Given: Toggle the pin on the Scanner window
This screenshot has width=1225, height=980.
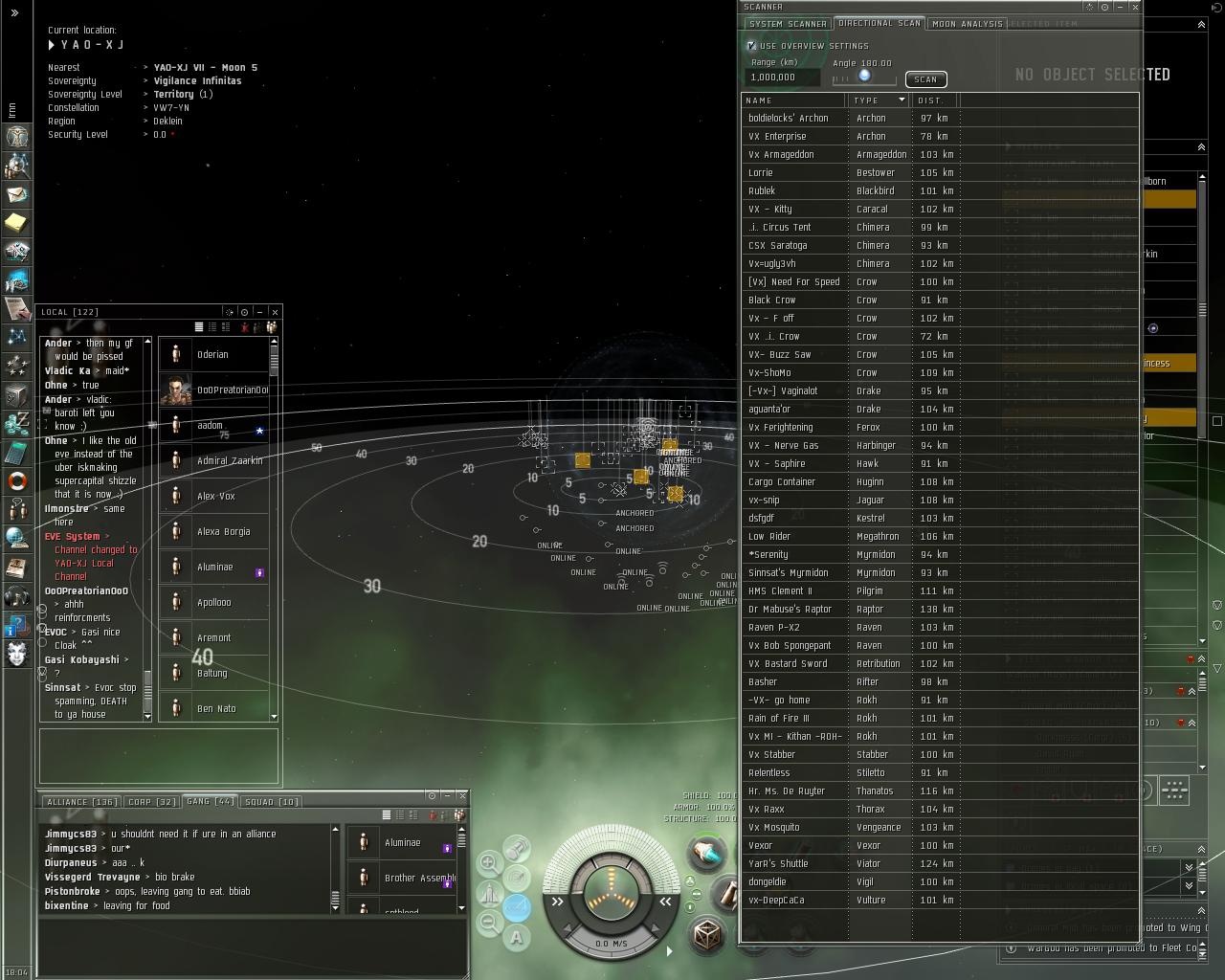Looking at the screenshot, I should 1105,7.
